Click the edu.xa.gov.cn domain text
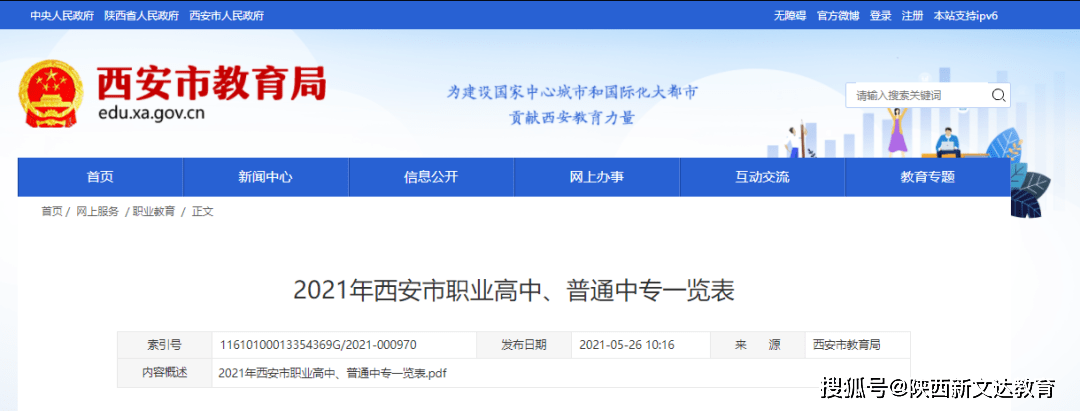Image resolution: width=1080 pixels, height=411 pixels. point(151,114)
